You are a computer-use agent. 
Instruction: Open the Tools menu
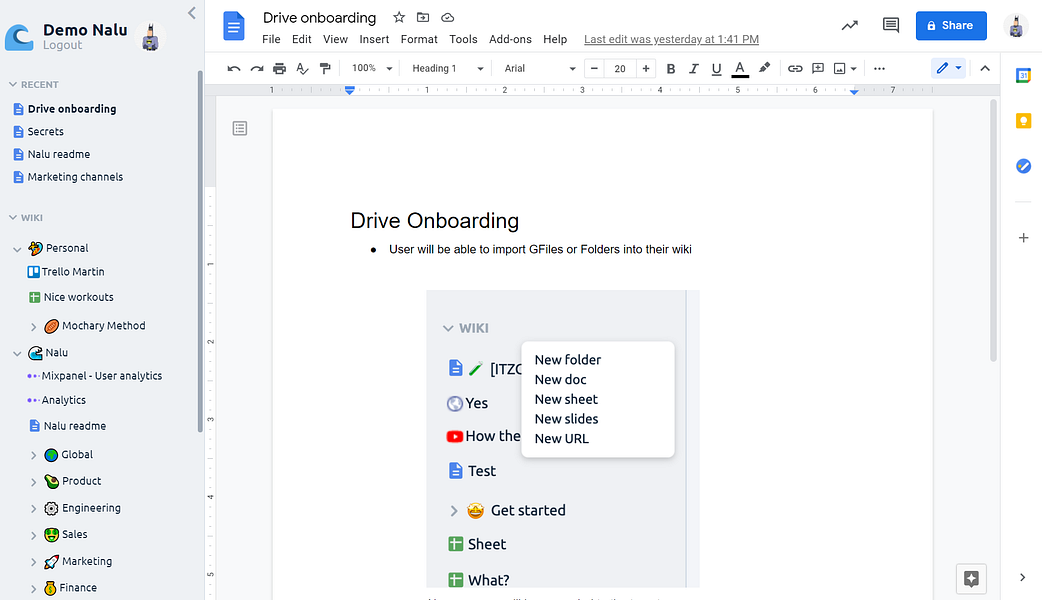[463, 39]
